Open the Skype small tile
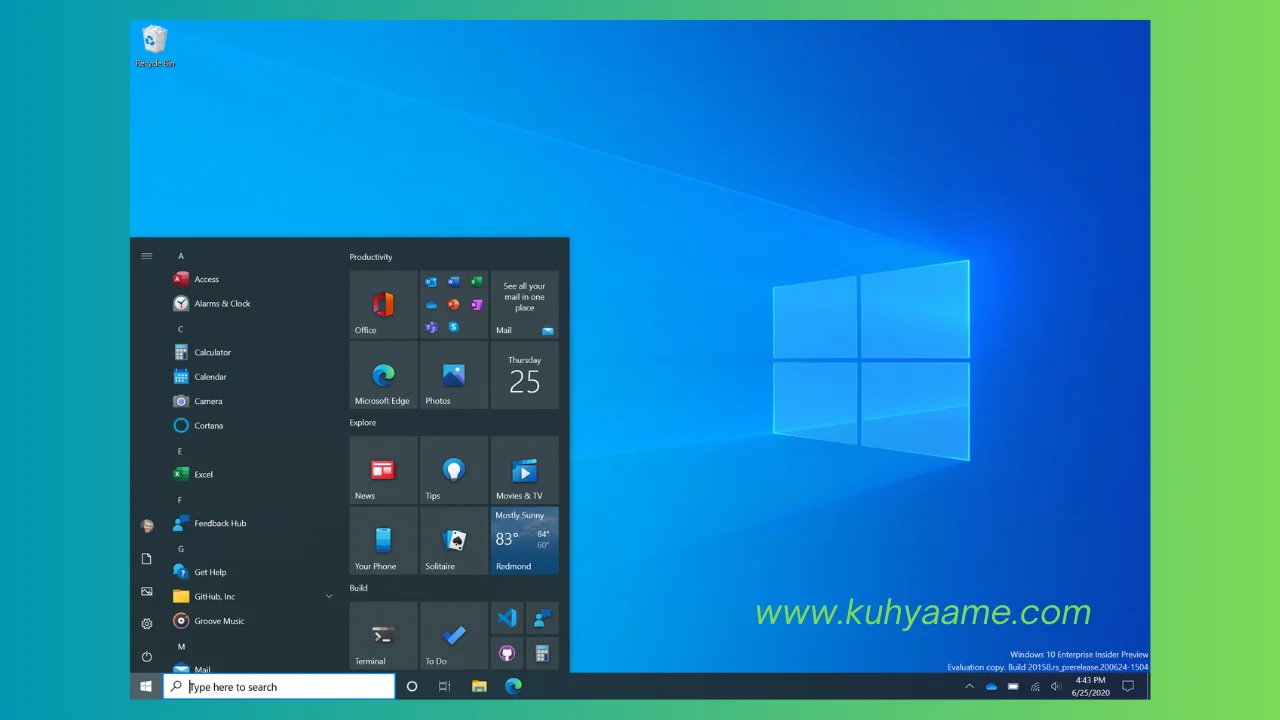This screenshot has height=720, width=1280. coord(454,327)
